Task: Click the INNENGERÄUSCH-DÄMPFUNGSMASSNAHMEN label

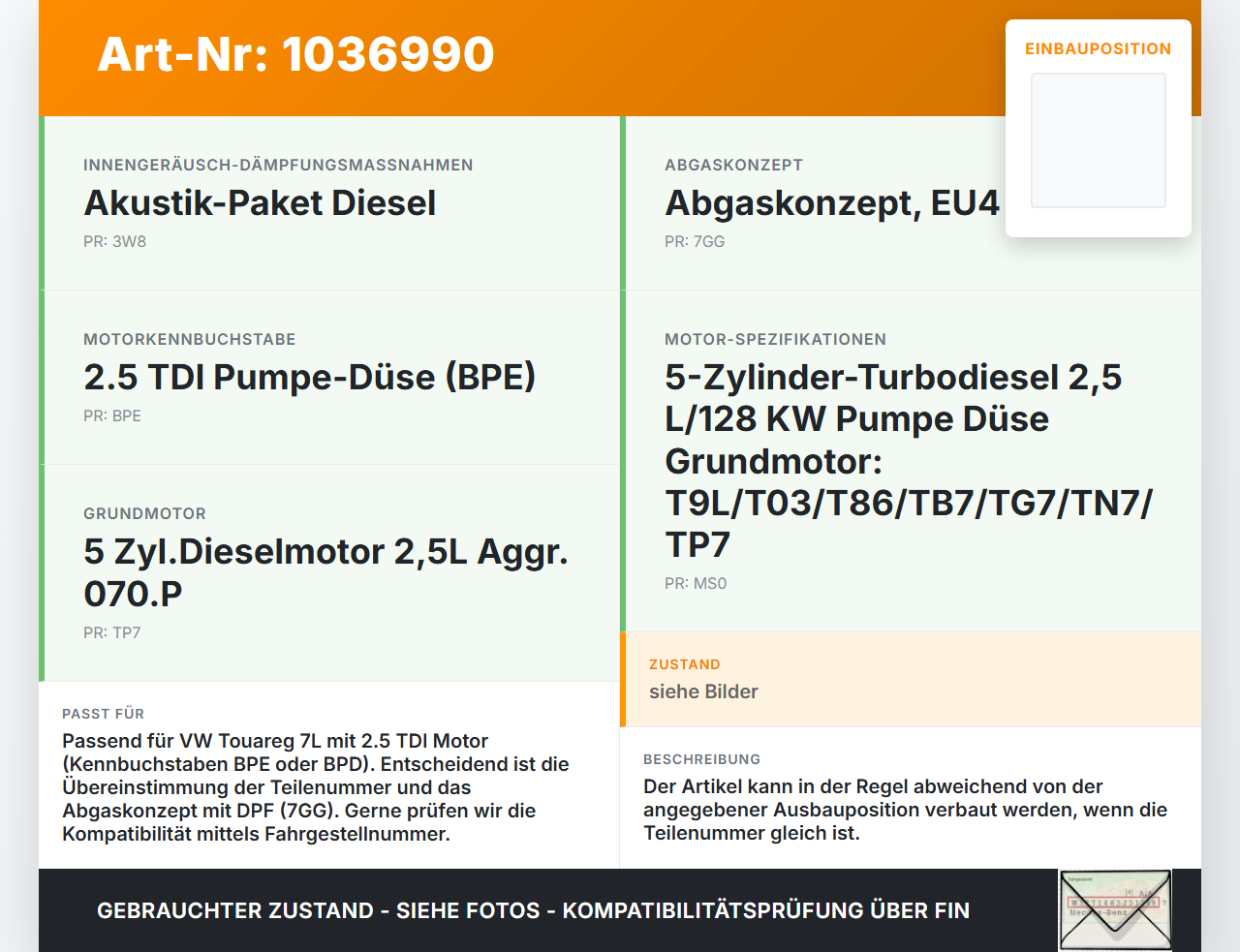Action: click(x=278, y=165)
